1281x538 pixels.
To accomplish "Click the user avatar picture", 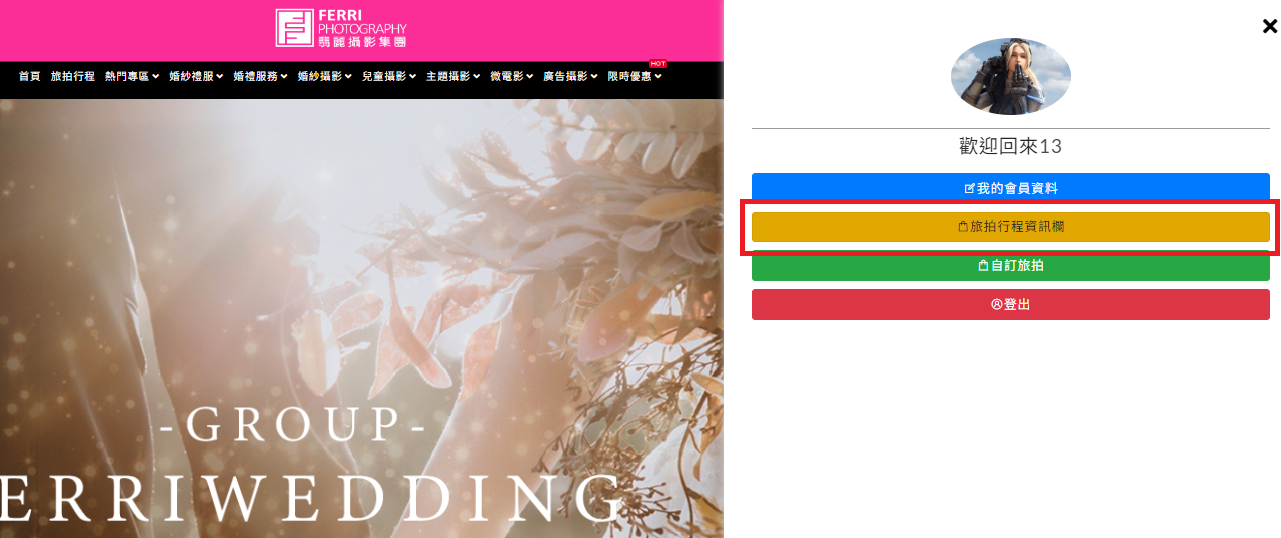I will coord(1011,77).
